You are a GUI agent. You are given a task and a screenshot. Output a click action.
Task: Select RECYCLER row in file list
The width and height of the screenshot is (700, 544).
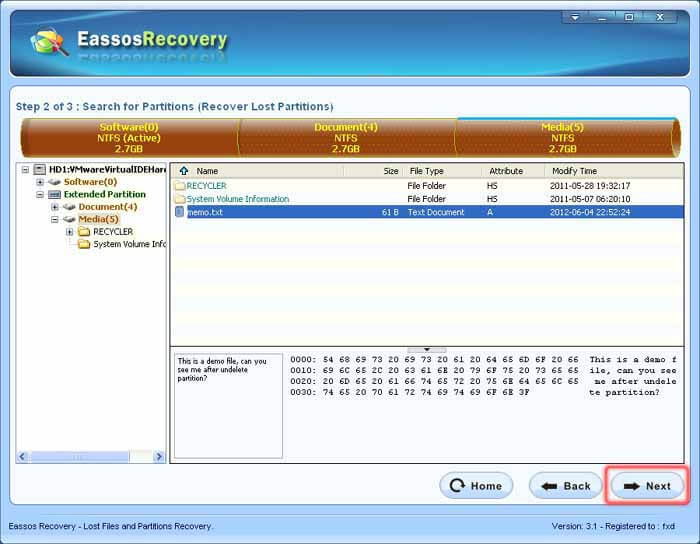(x=428, y=186)
